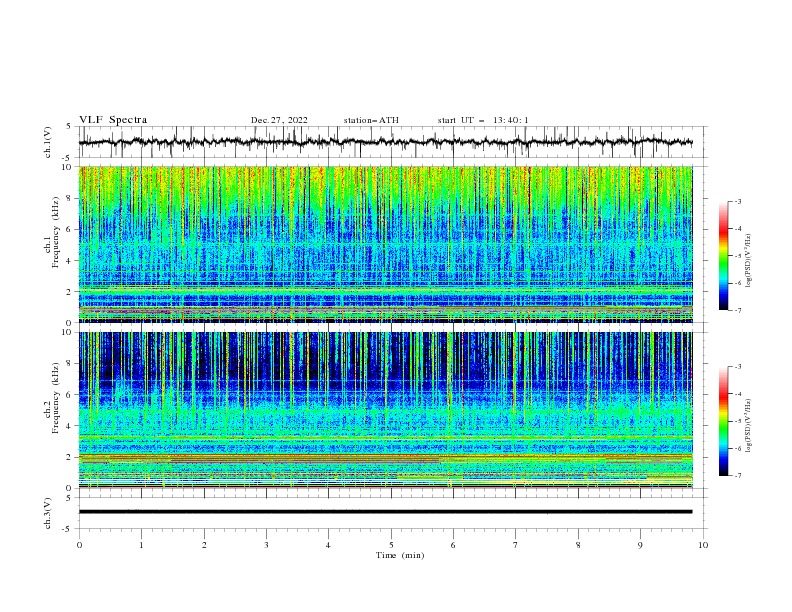Viewport: 792px width, 612px height.
Task: Click the "6" kHz tick on ch.2 frequency axis
Action: coord(69,394)
